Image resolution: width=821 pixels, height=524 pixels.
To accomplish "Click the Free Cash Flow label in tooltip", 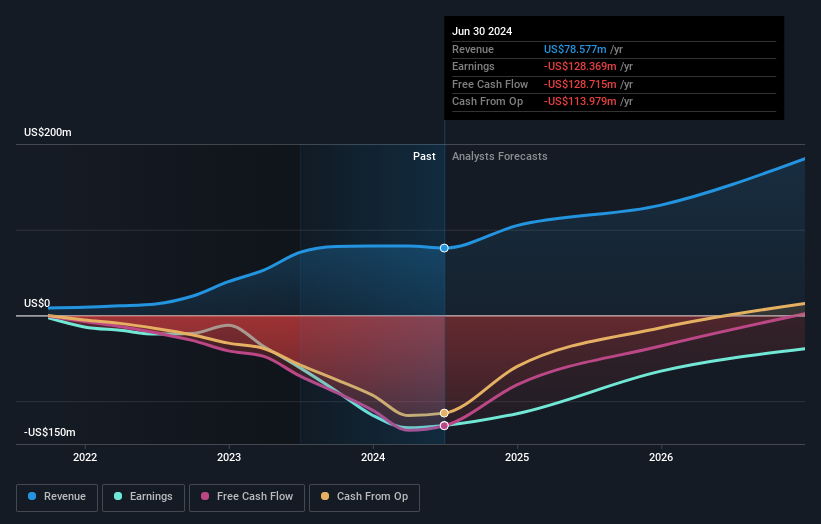I will tap(490, 84).
